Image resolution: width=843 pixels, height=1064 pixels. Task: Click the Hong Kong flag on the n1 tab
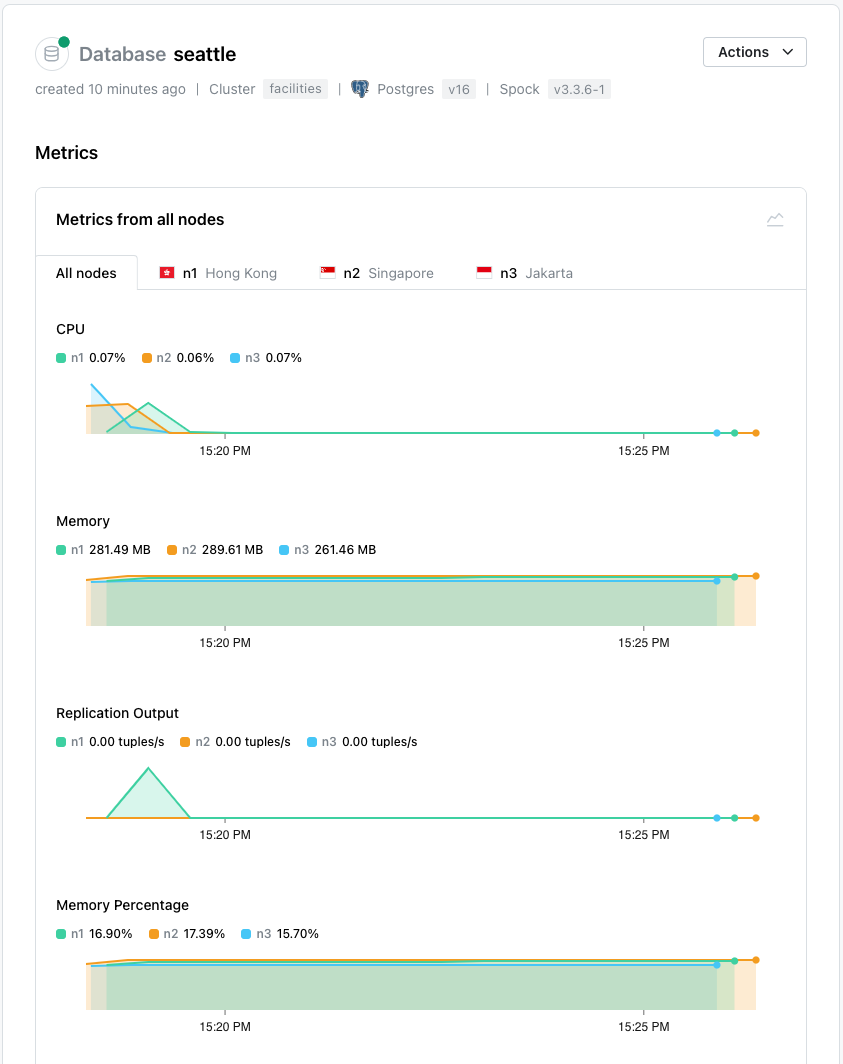tap(166, 271)
